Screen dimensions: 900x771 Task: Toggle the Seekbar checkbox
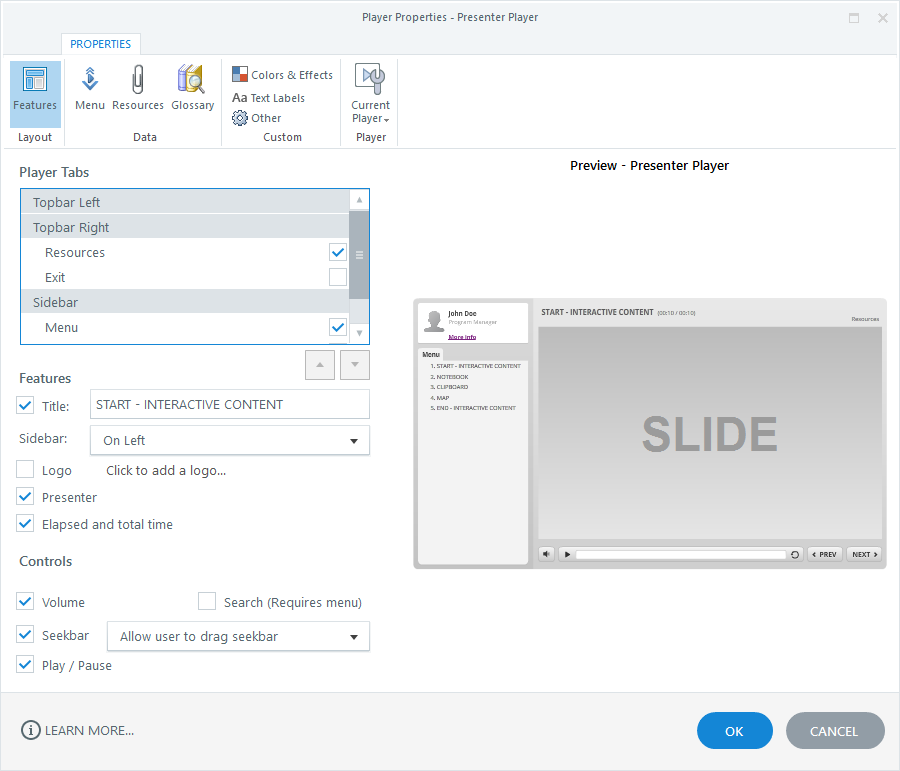coord(25,635)
